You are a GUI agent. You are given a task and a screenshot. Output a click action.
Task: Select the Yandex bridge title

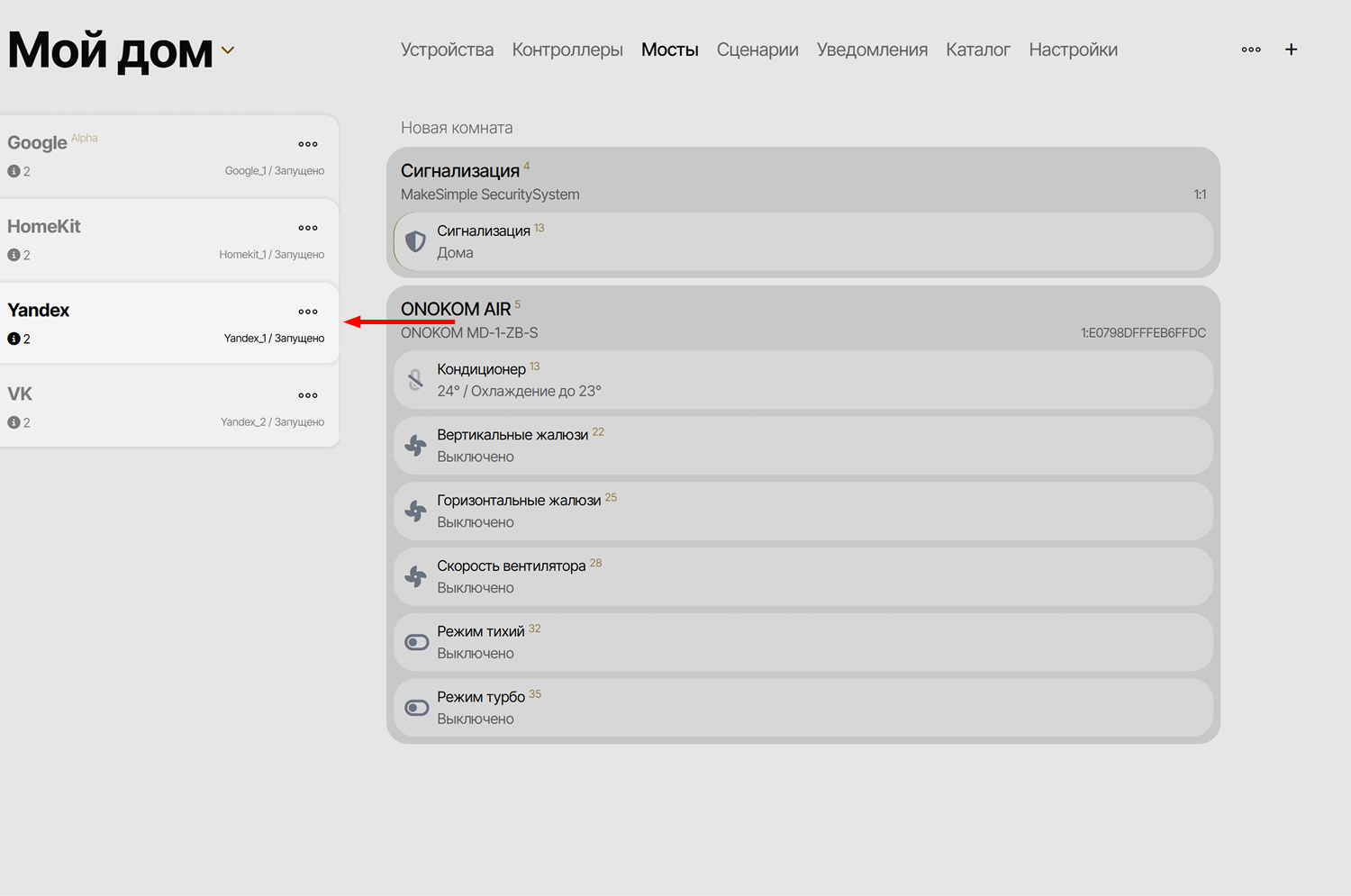pyautogui.click(x=39, y=310)
